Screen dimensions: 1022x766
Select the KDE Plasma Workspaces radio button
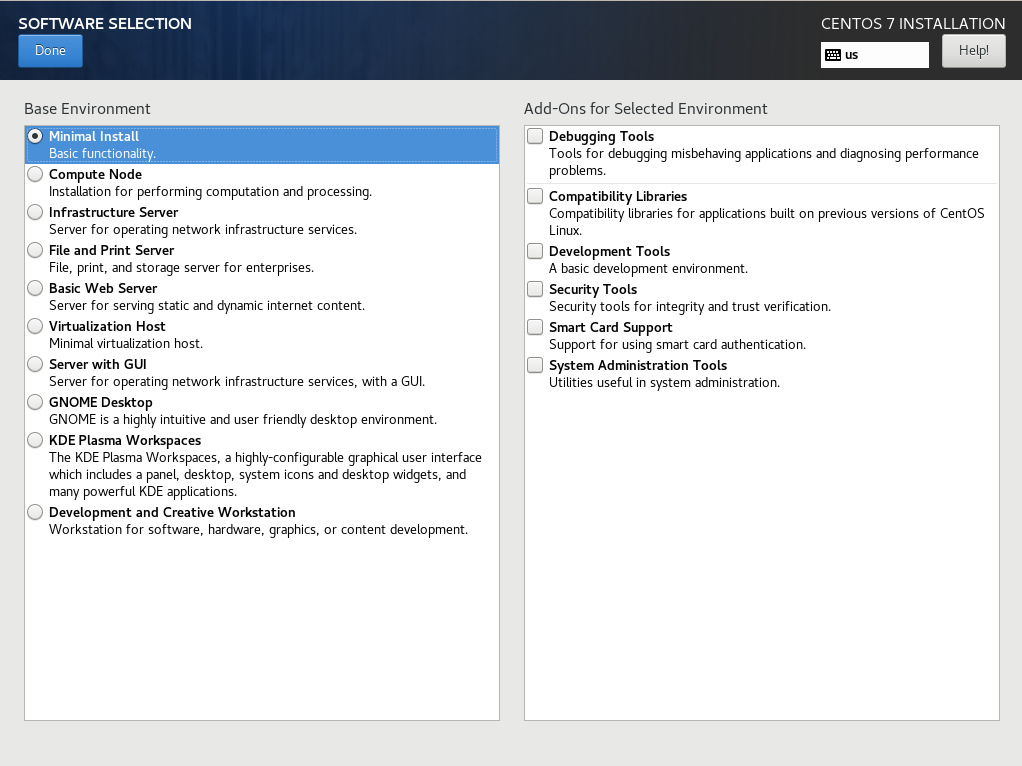(x=35, y=440)
